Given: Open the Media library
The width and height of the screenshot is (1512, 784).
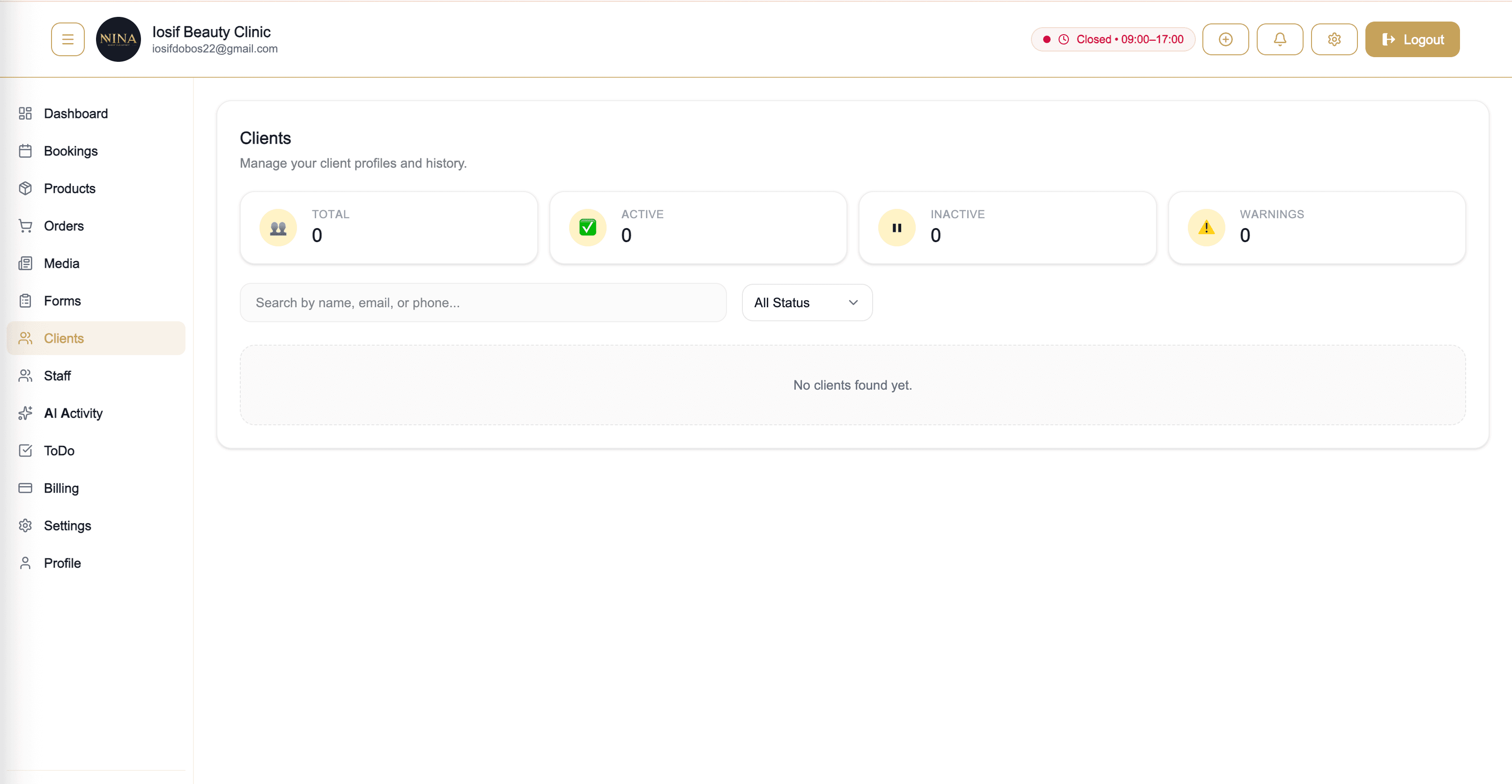Looking at the screenshot, I should coord(61,263).
